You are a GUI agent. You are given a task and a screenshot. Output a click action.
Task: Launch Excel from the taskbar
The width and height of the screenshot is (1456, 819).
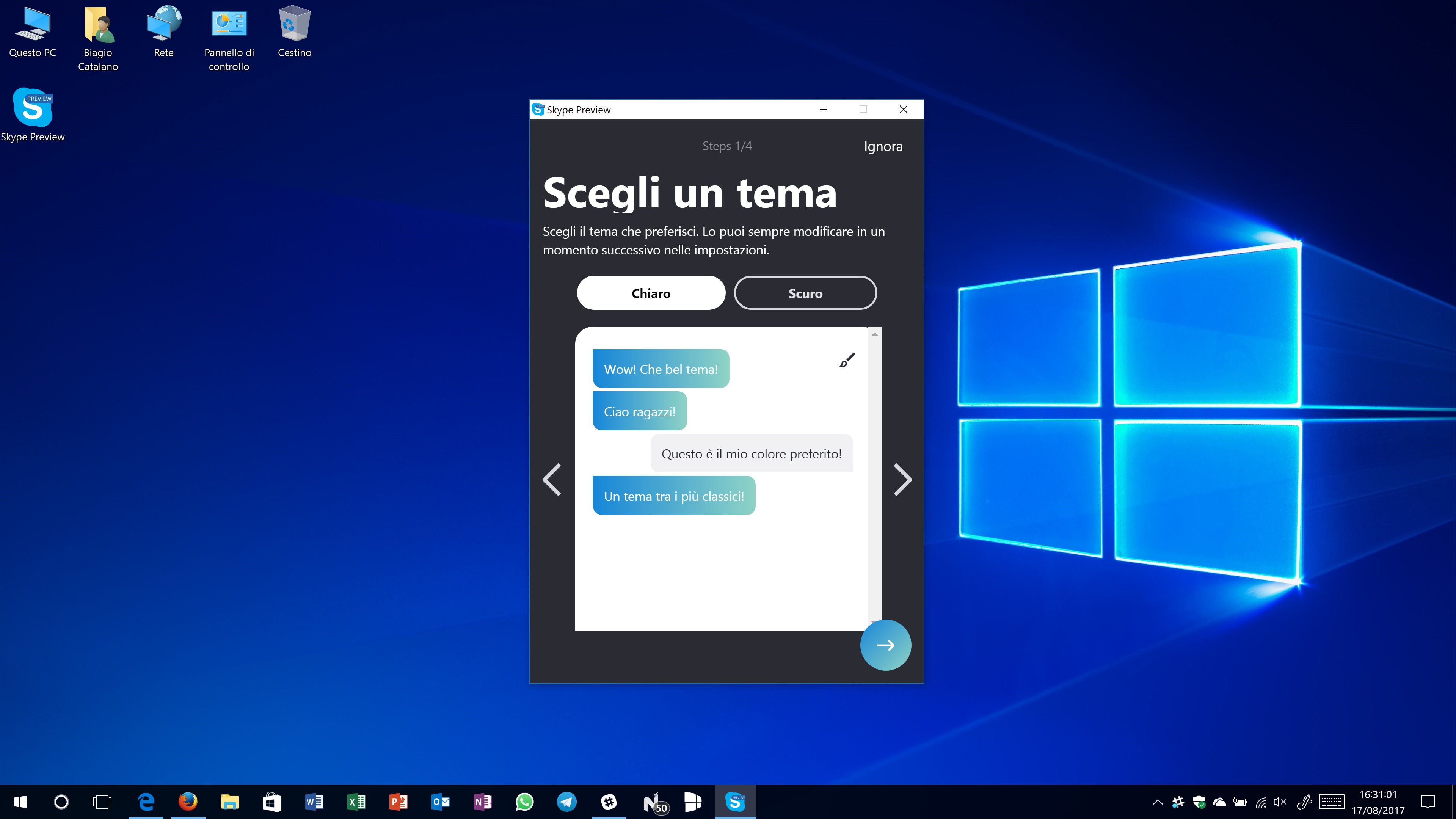[x=356, y=802]
